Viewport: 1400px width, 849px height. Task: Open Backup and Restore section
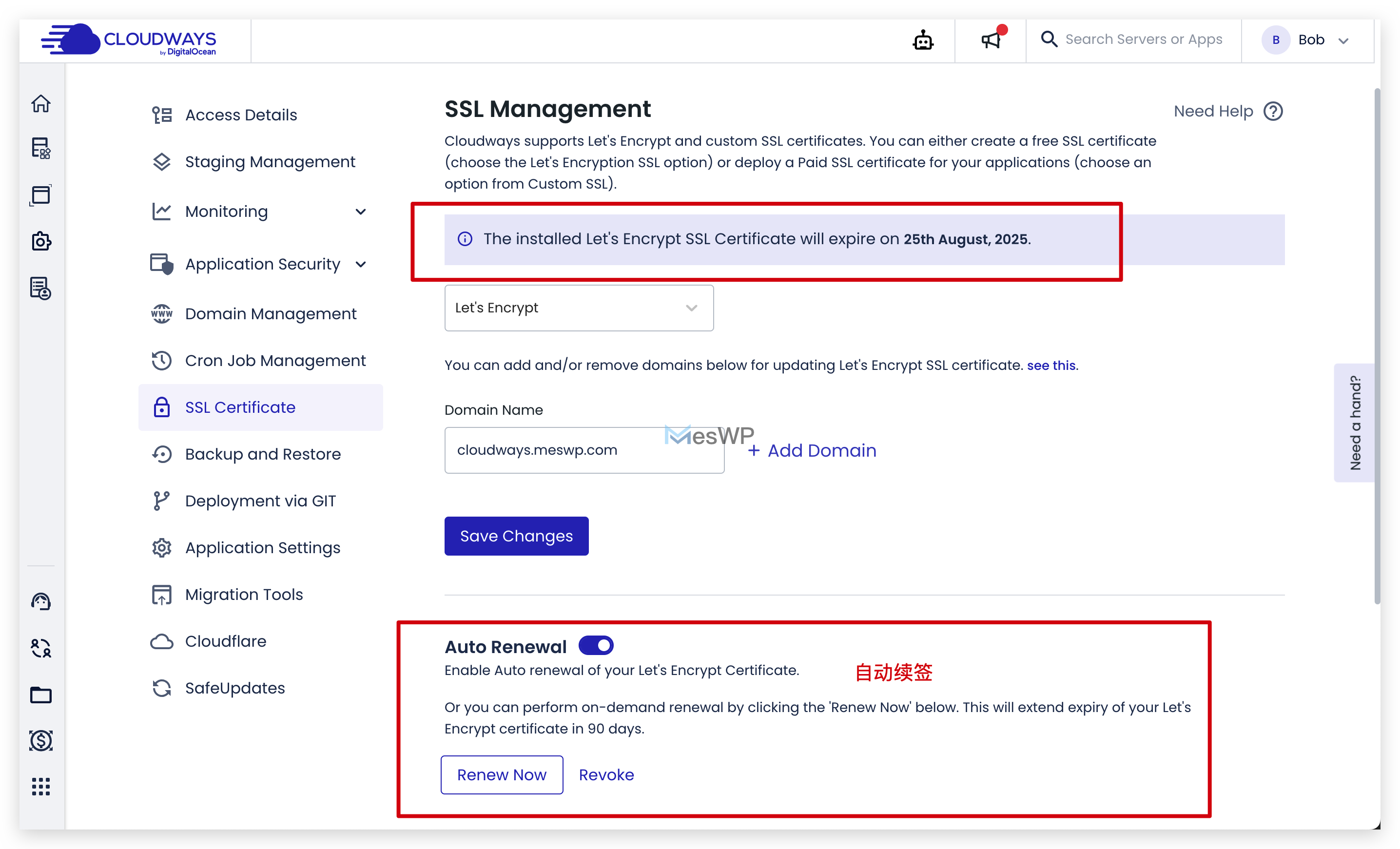pos(261,454)
